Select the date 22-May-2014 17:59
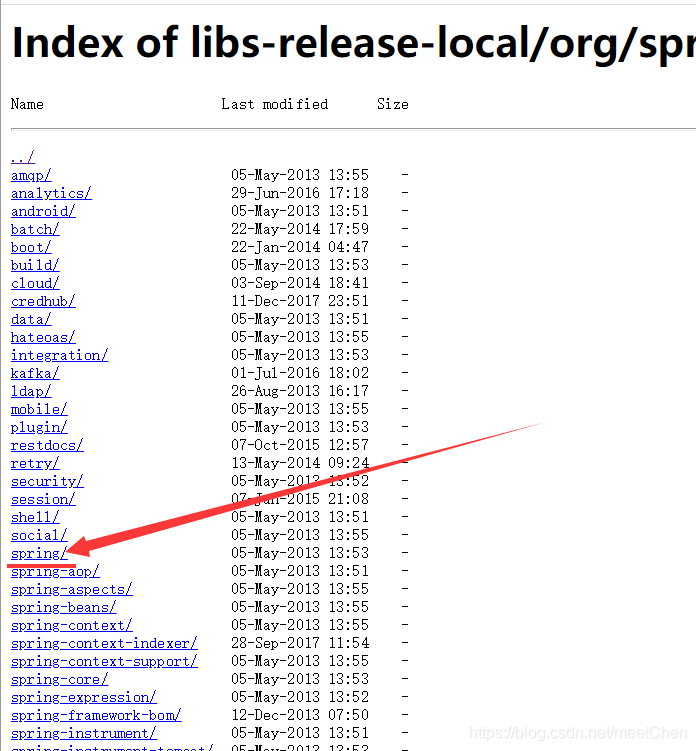 click(300, 229)
